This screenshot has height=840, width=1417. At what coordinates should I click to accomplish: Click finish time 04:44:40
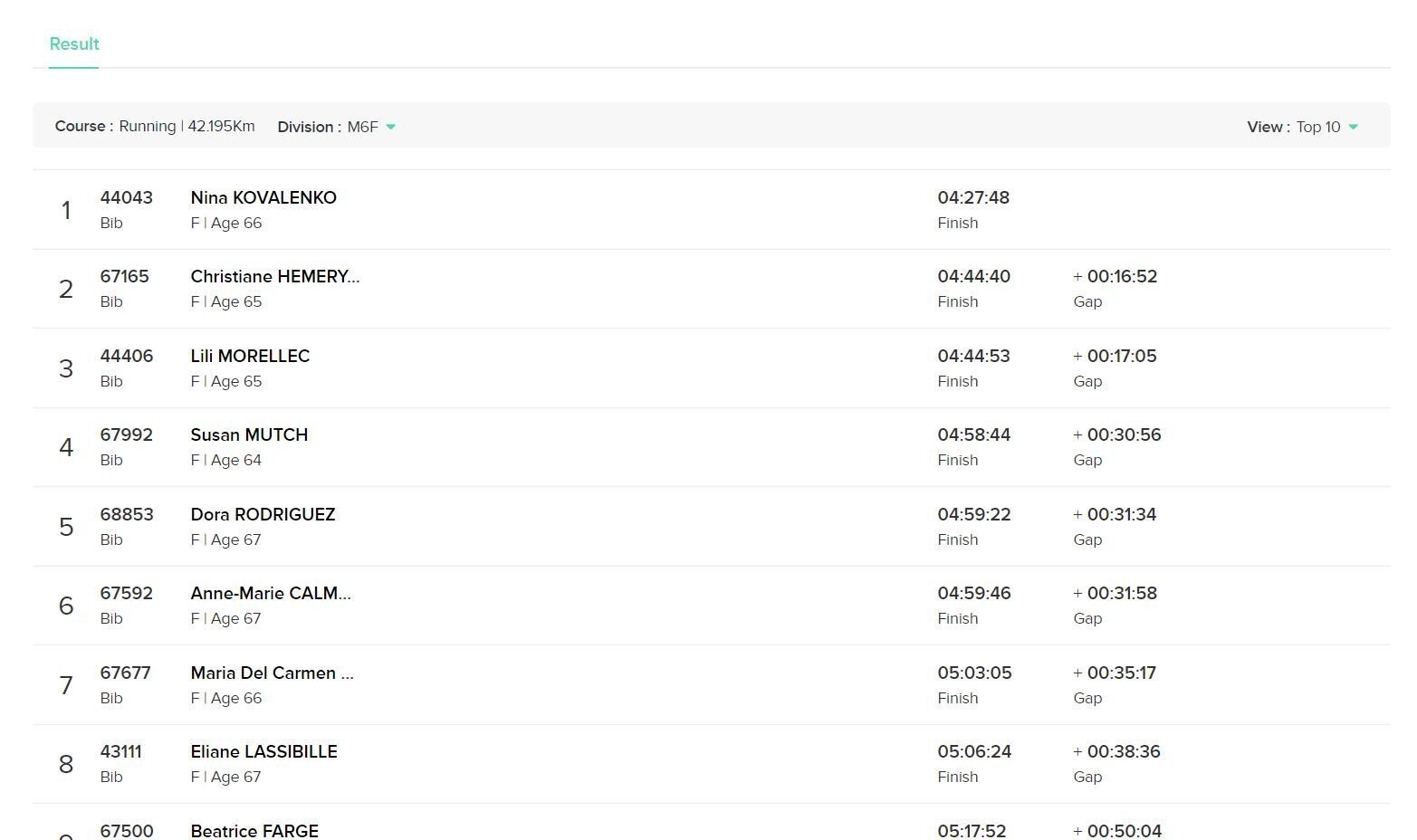coord(973,277)
